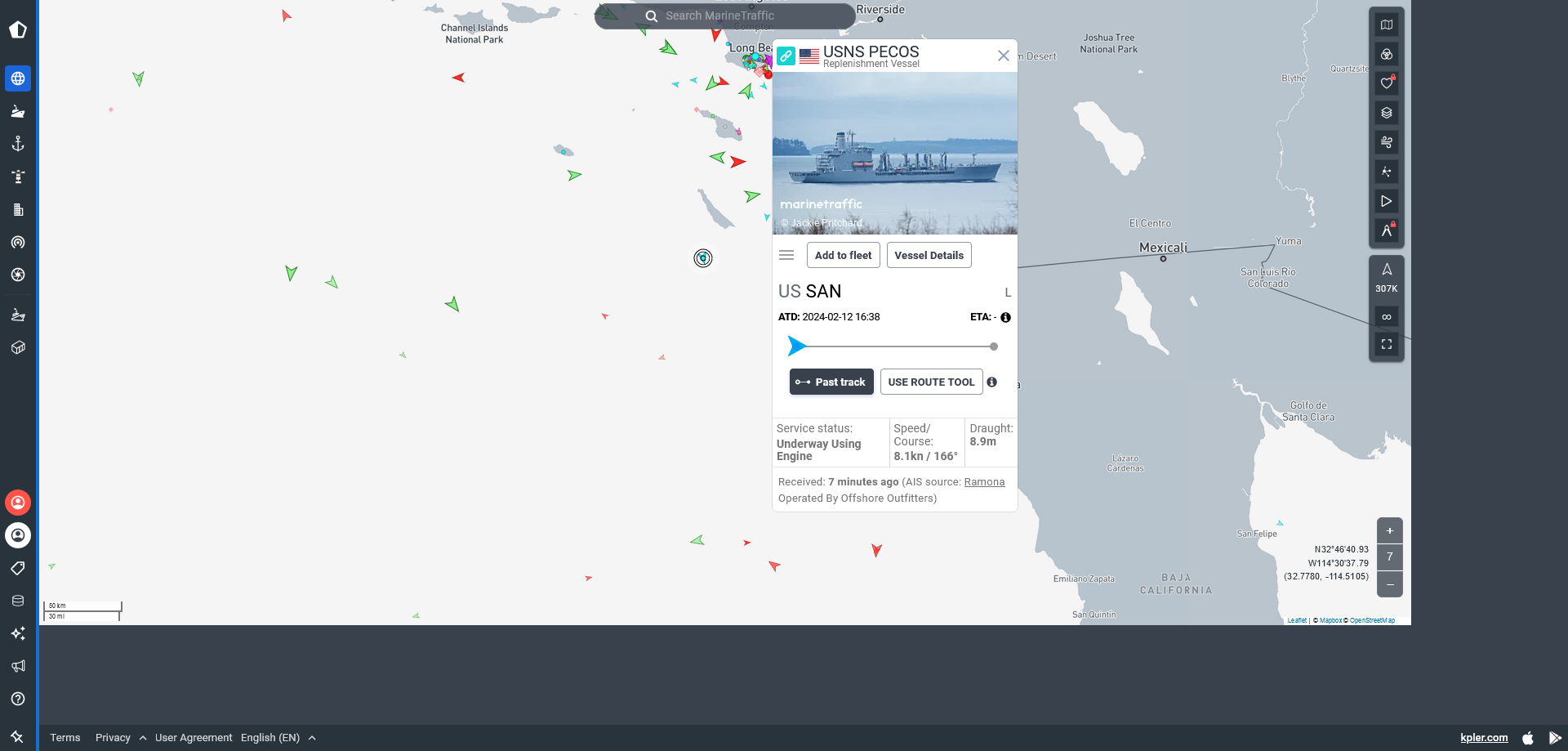Copy vessel link via teal icon
This screenshot has height=751, width=1568.
coord(786,56)
